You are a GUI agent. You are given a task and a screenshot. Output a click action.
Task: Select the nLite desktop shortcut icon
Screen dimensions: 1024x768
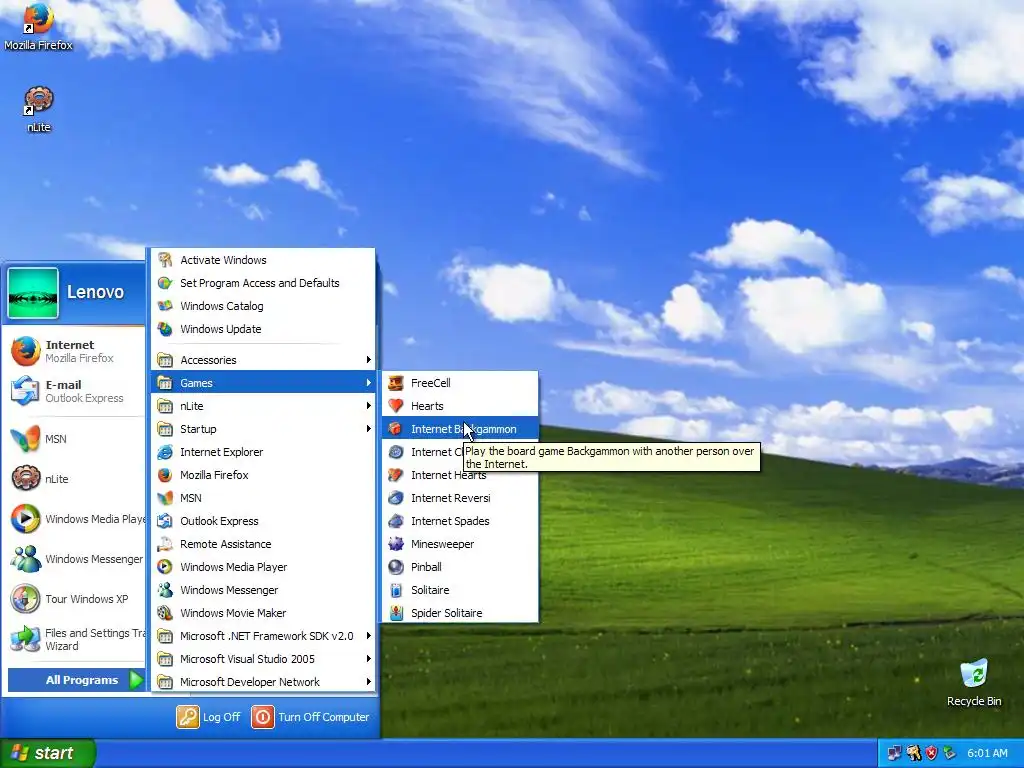(39, 101)
